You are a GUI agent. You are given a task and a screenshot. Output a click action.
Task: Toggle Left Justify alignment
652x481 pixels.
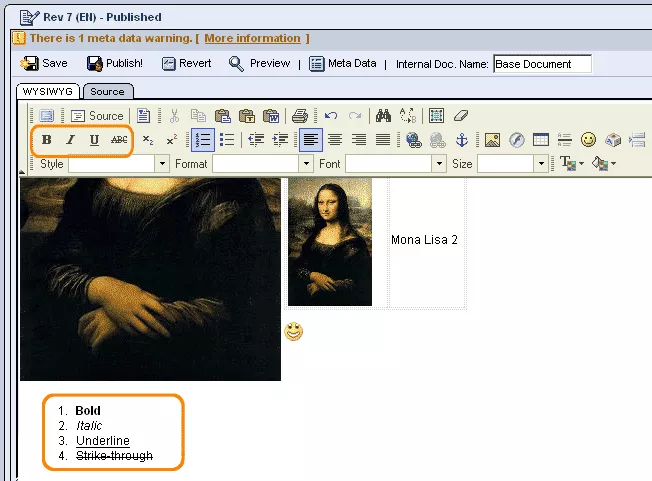(x=311, y=140)
